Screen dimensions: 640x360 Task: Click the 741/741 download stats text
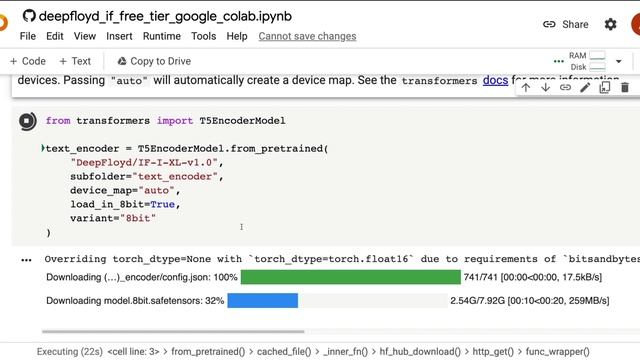click(533, 277)
